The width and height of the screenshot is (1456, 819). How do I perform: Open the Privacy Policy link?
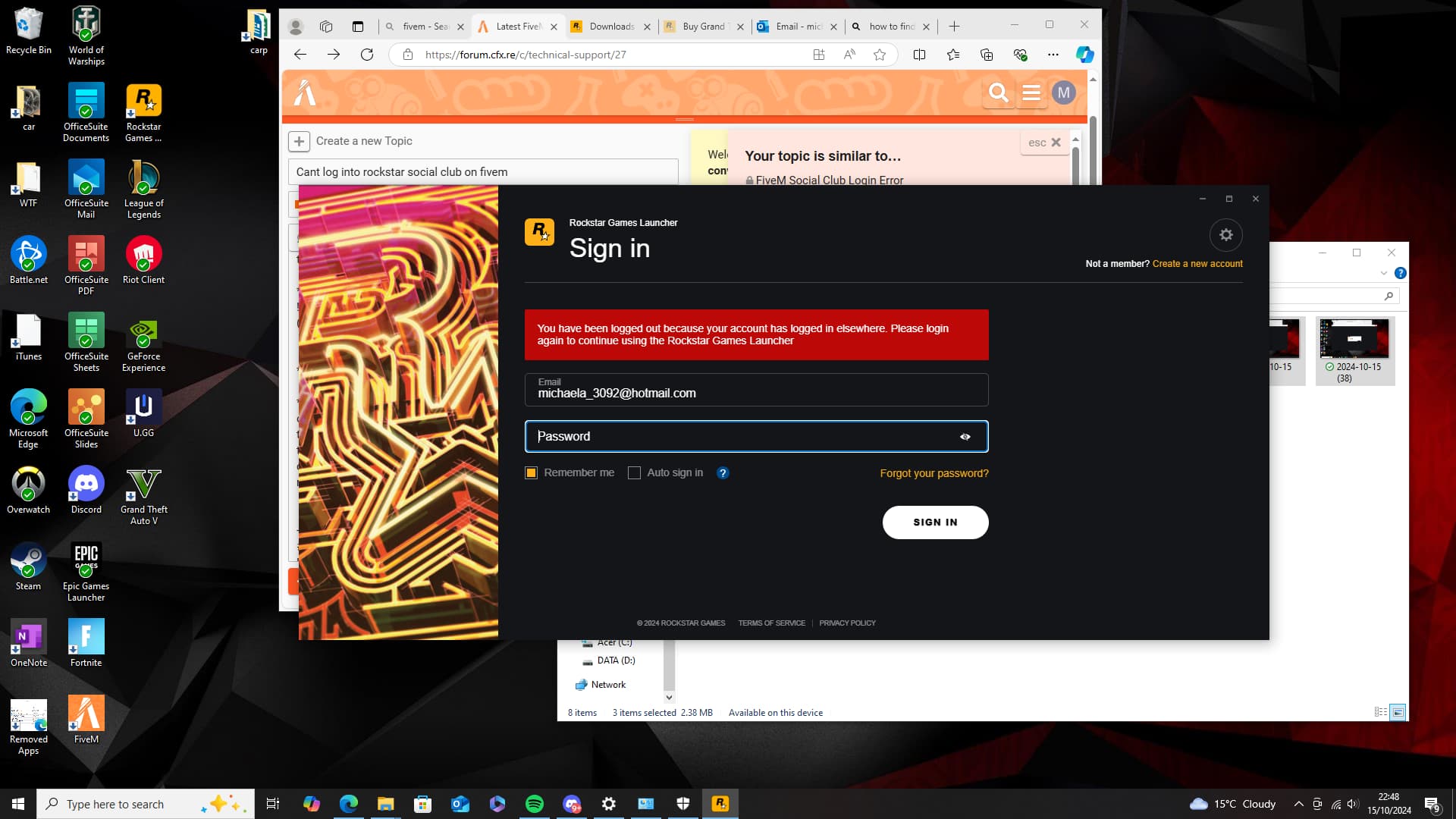(847, 623)
